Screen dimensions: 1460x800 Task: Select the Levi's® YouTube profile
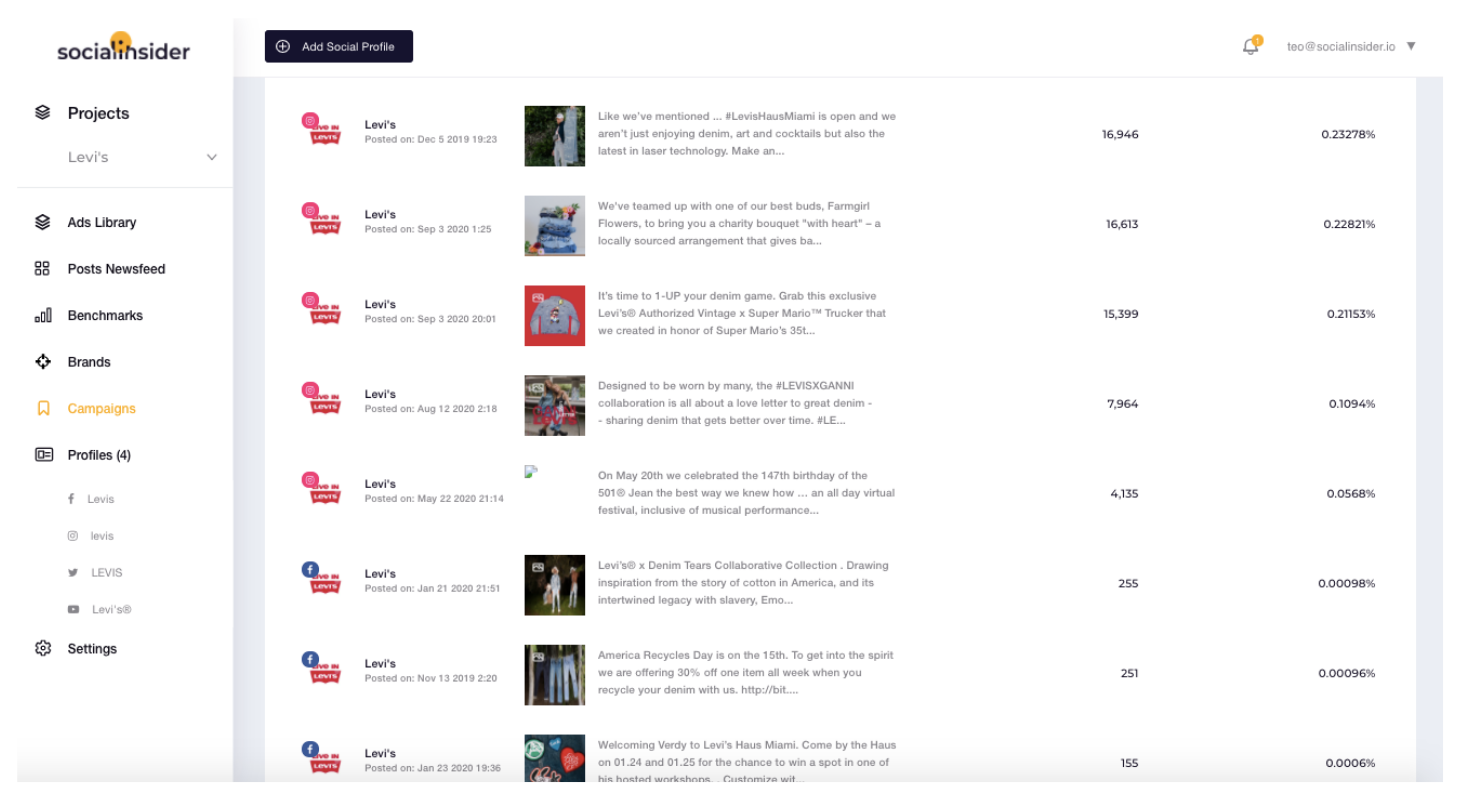tap(111, 609)
